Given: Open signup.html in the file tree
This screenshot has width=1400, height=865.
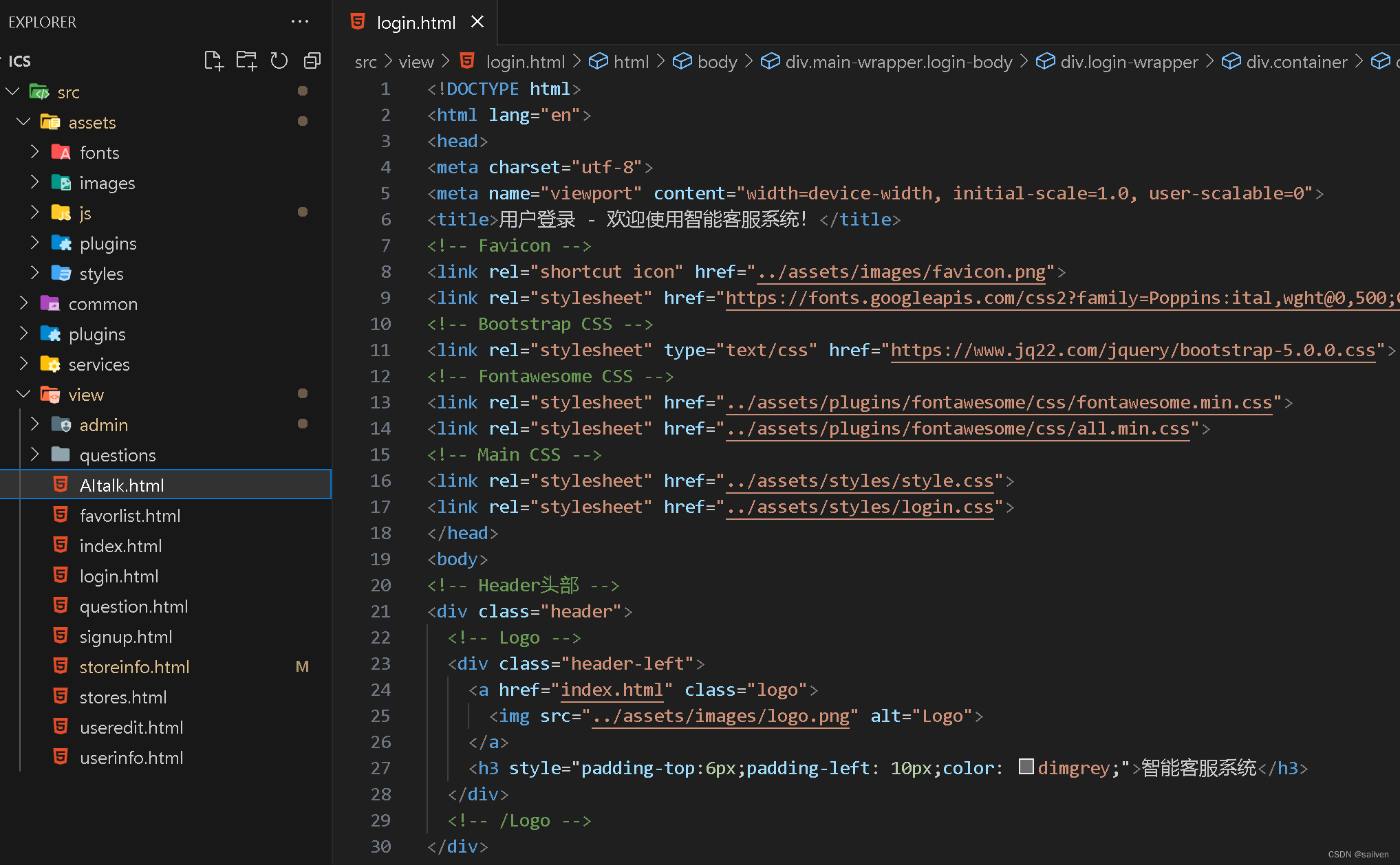Looking at the screenshot, I should click(126, 637).
